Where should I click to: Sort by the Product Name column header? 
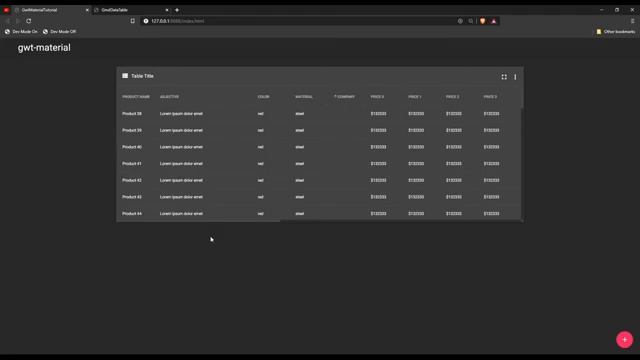pos(136,97)
